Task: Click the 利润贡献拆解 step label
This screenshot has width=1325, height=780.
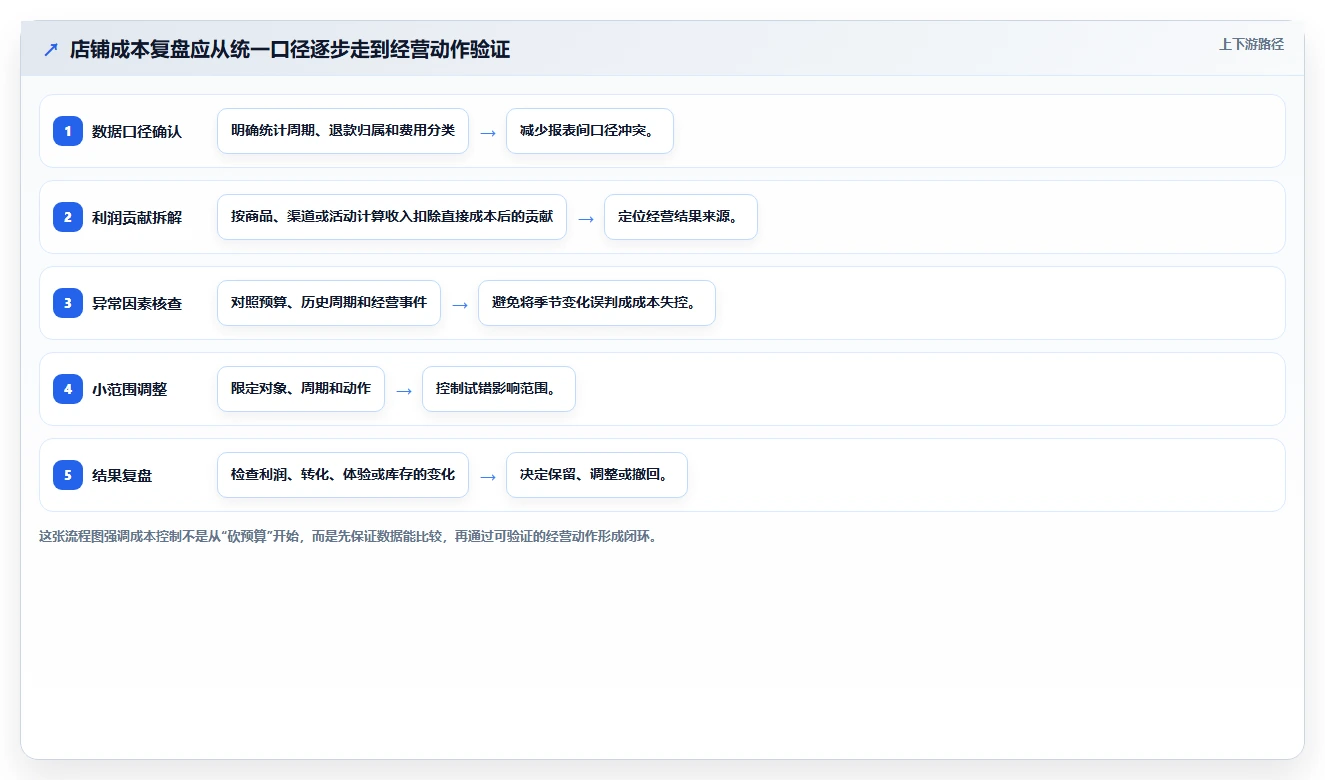Action: click(x=137, y=217)
